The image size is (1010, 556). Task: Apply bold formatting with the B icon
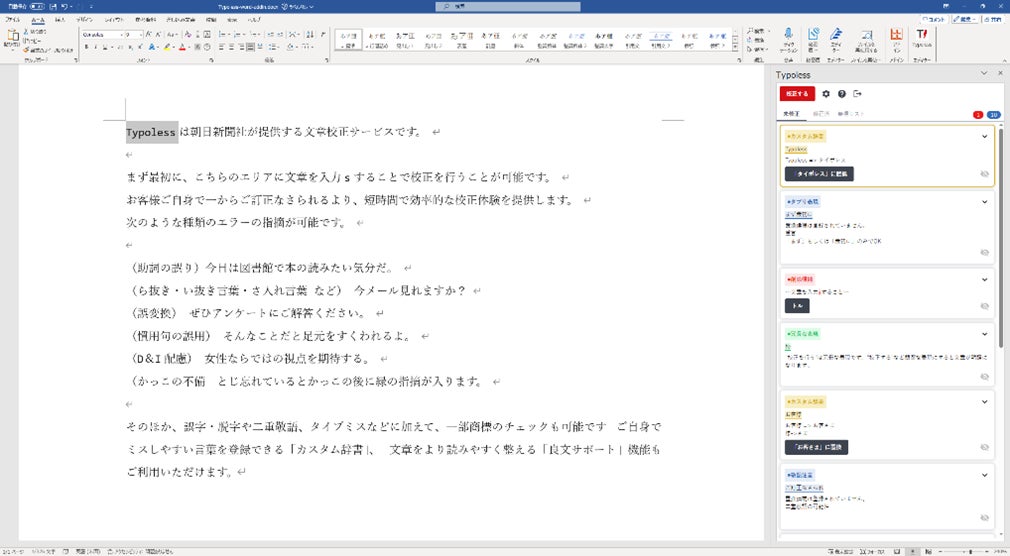click(x=87, y=47)
